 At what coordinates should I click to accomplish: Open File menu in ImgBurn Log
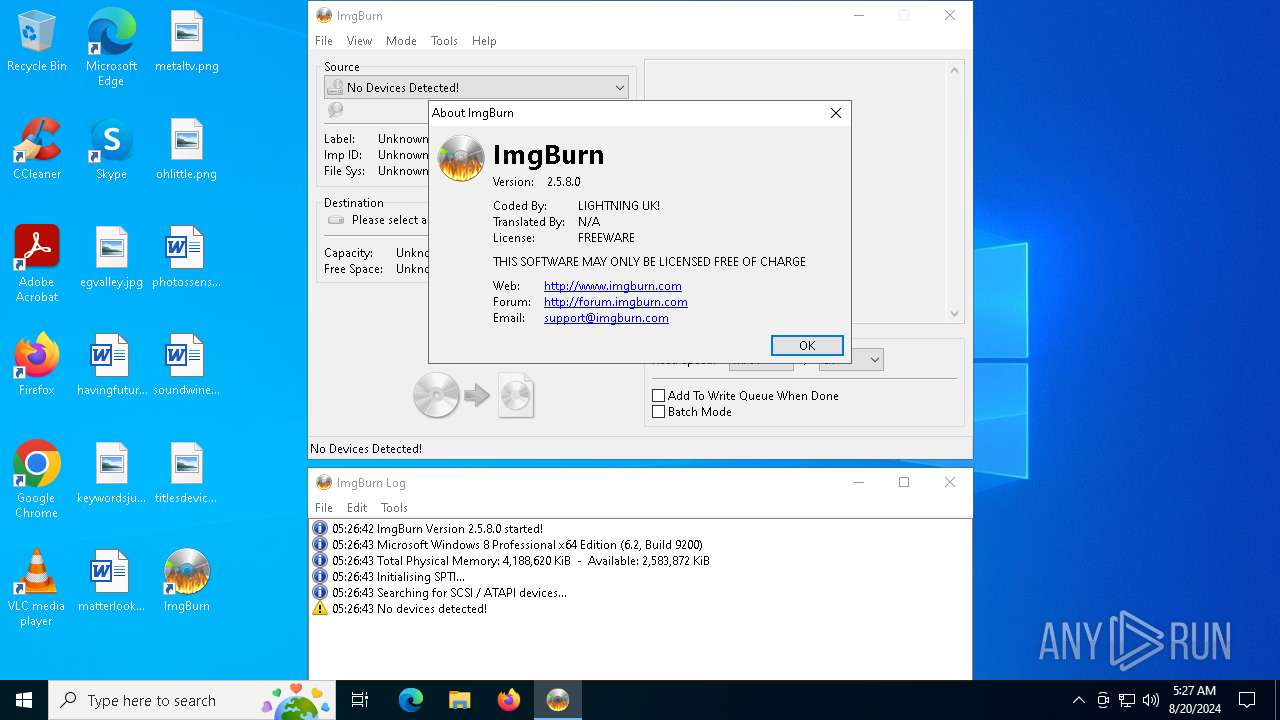(x=324, y=508)
